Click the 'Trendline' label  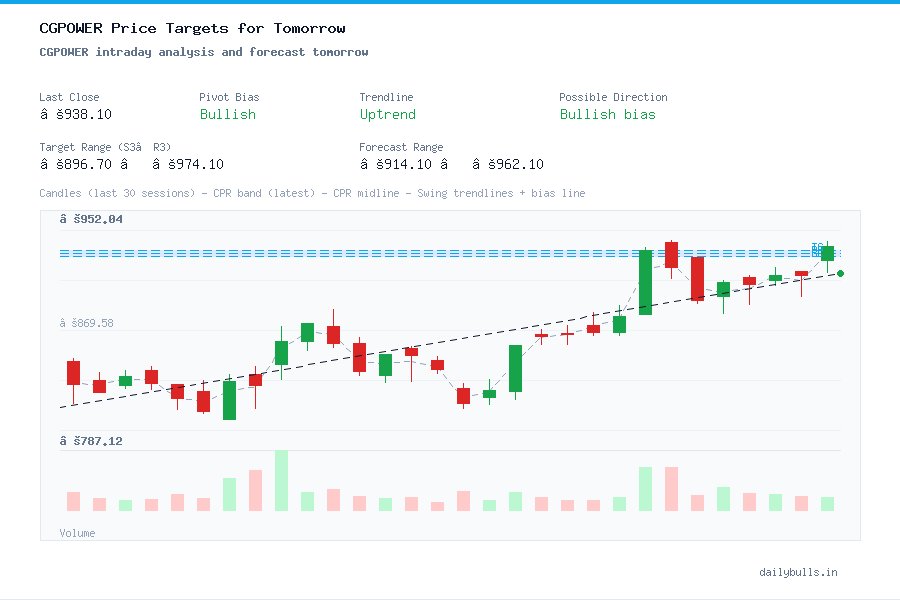click(x=386, y=97)
